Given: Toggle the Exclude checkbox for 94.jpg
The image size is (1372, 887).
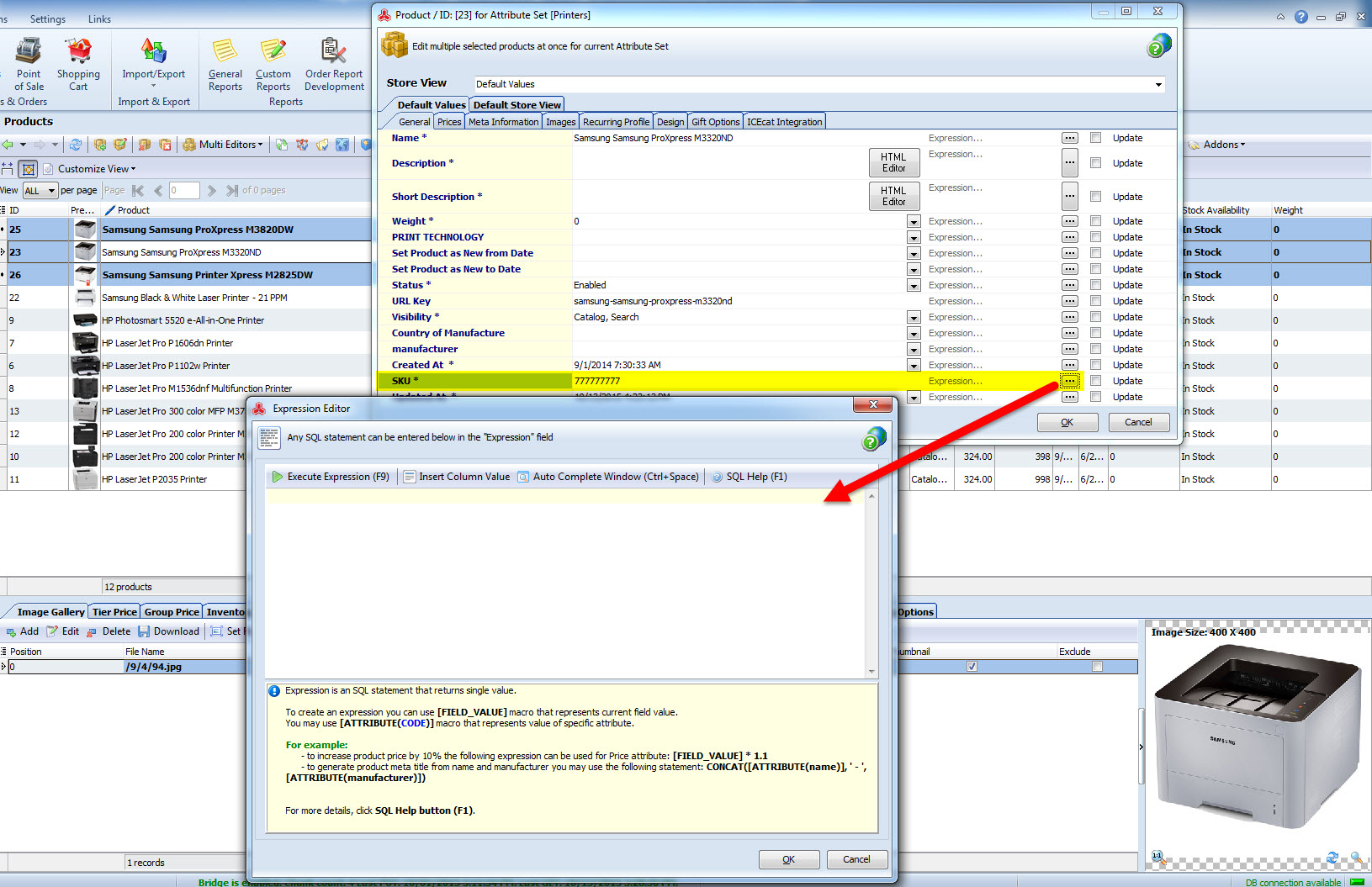Looking at the screenshot, I should click(x=1097, y=667).
